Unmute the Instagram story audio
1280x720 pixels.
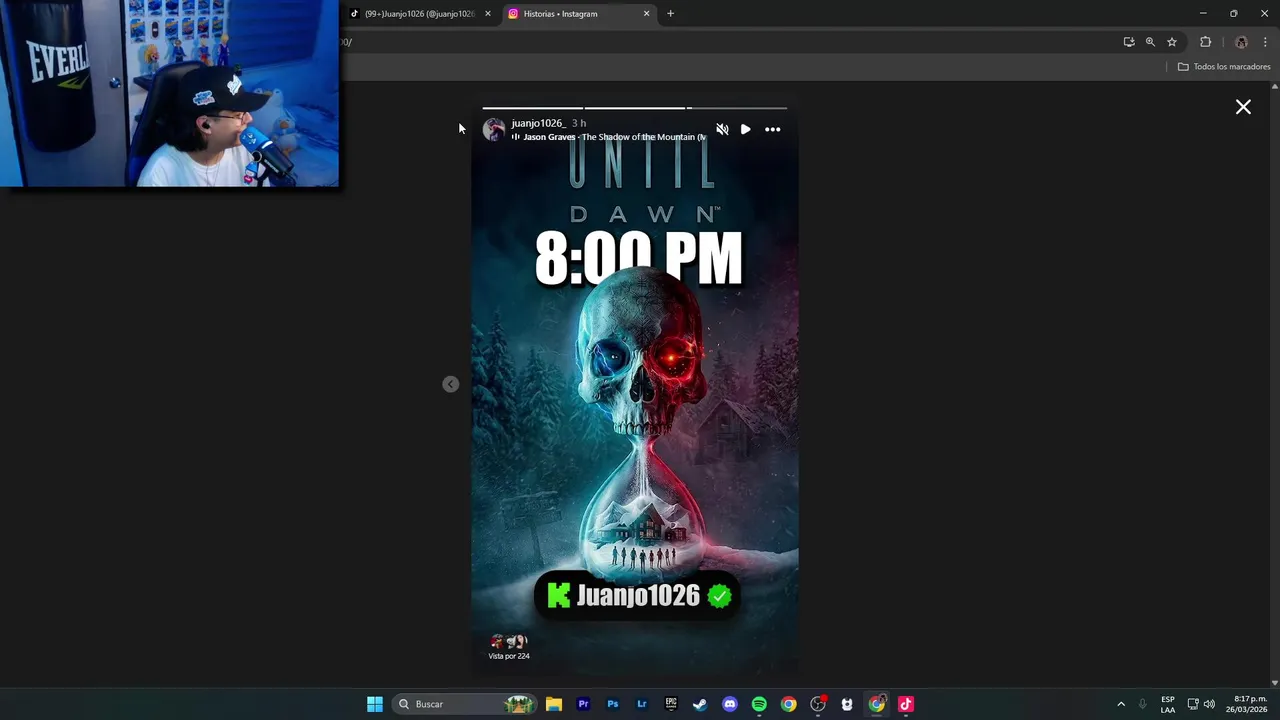click(722, 129)
